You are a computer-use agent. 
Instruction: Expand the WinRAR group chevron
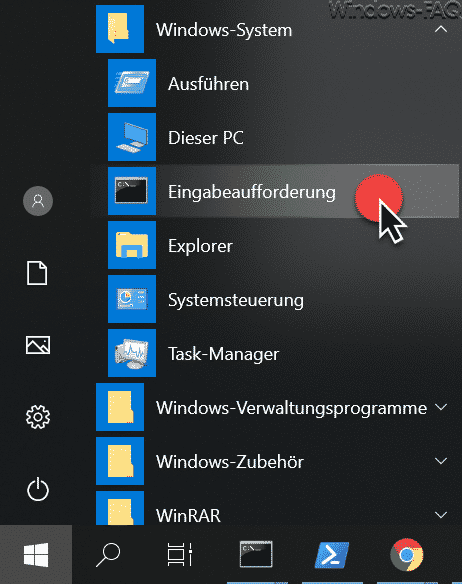[441, 515]
